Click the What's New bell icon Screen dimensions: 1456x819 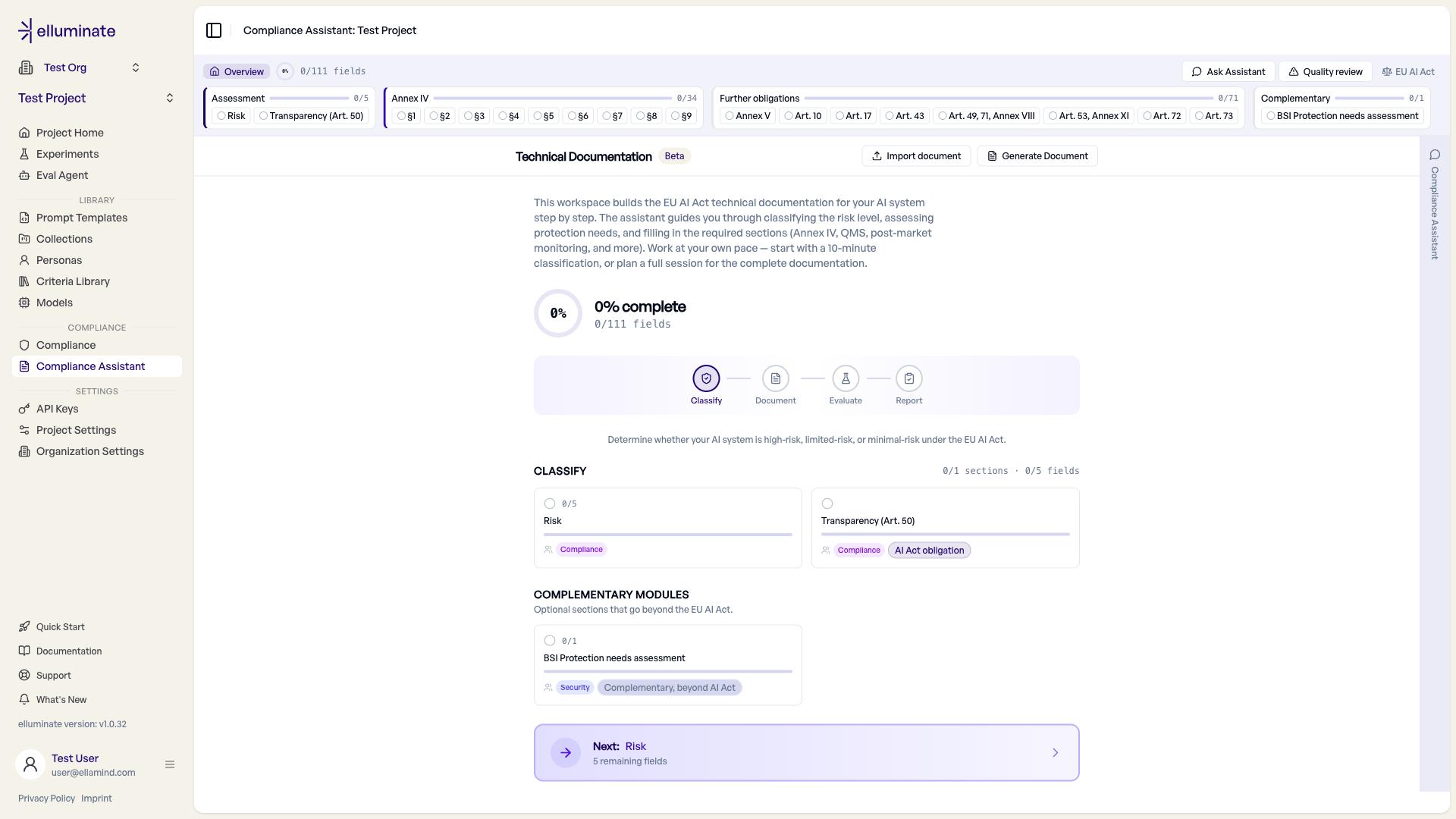coord(24,699)
